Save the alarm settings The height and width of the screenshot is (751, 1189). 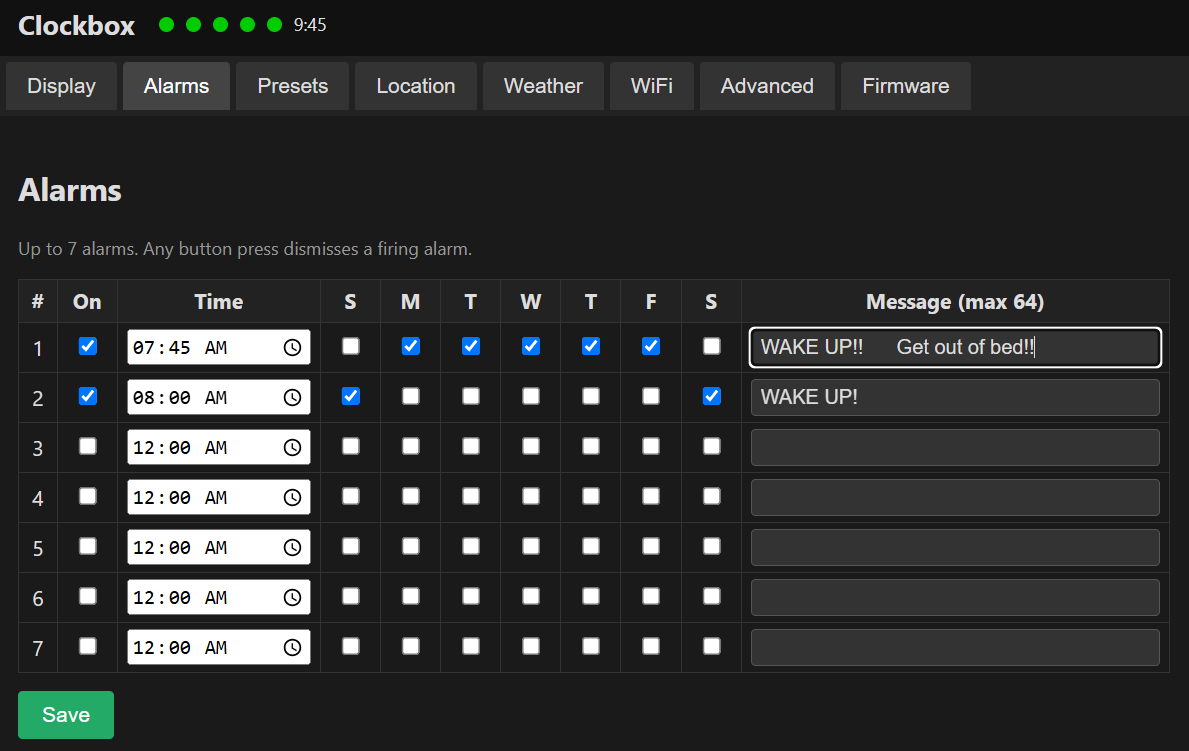click(x=66, y=715)
